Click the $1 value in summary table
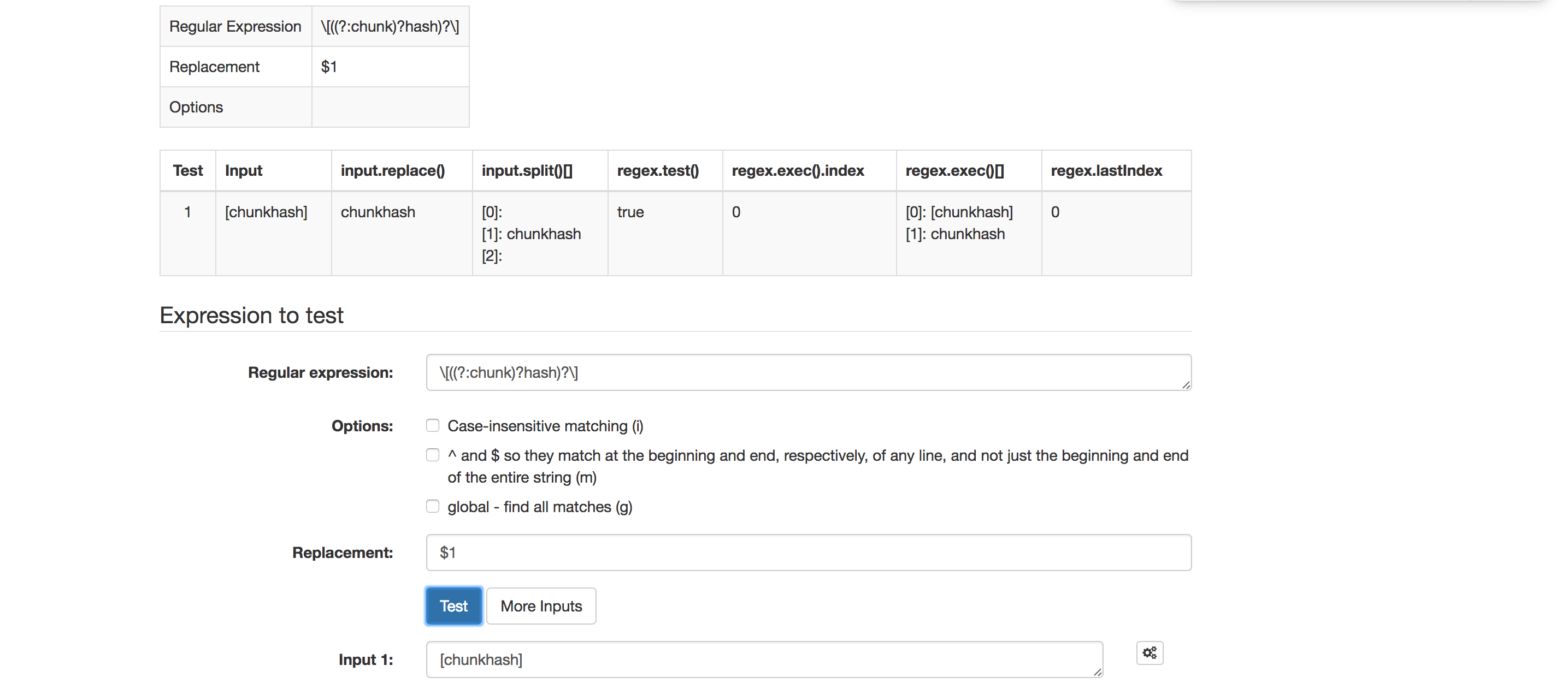The image size is (1568, 689). tap(329, 67)
